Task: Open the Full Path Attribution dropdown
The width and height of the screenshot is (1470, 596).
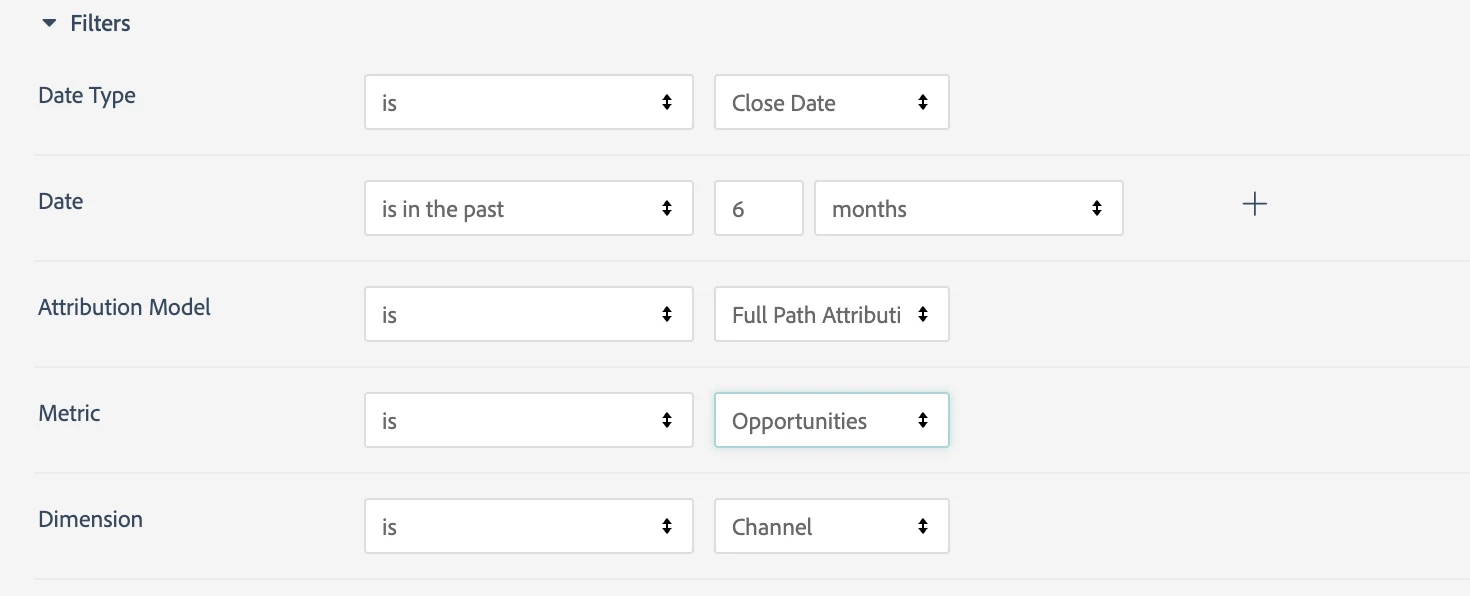Action: [x=831, y=314]
